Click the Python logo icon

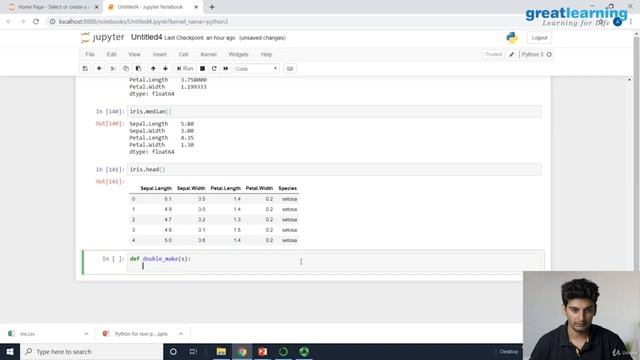click(512, 38)
